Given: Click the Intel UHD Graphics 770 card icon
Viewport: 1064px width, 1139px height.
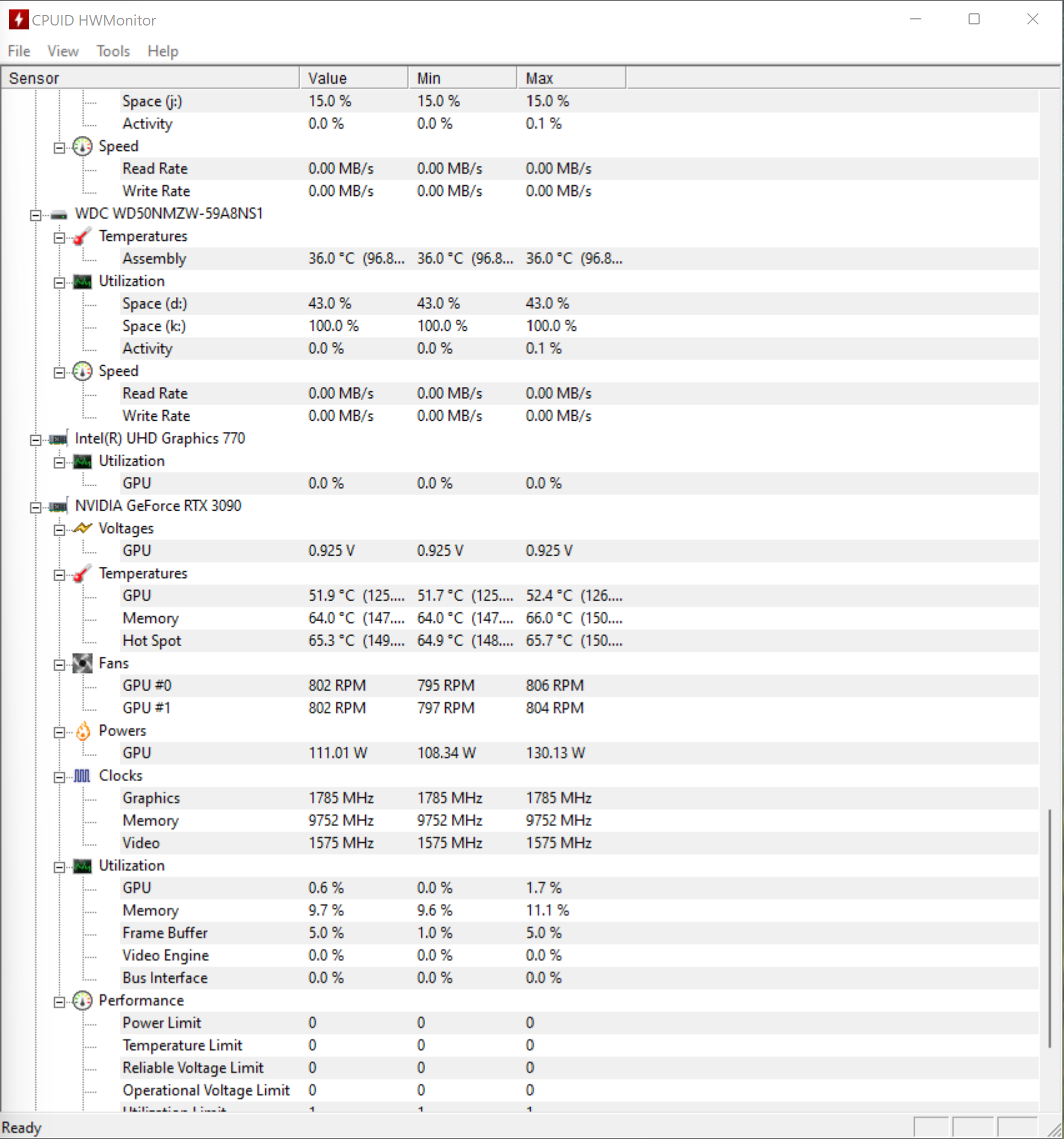Looking at the screenshot, I should 58,440.
